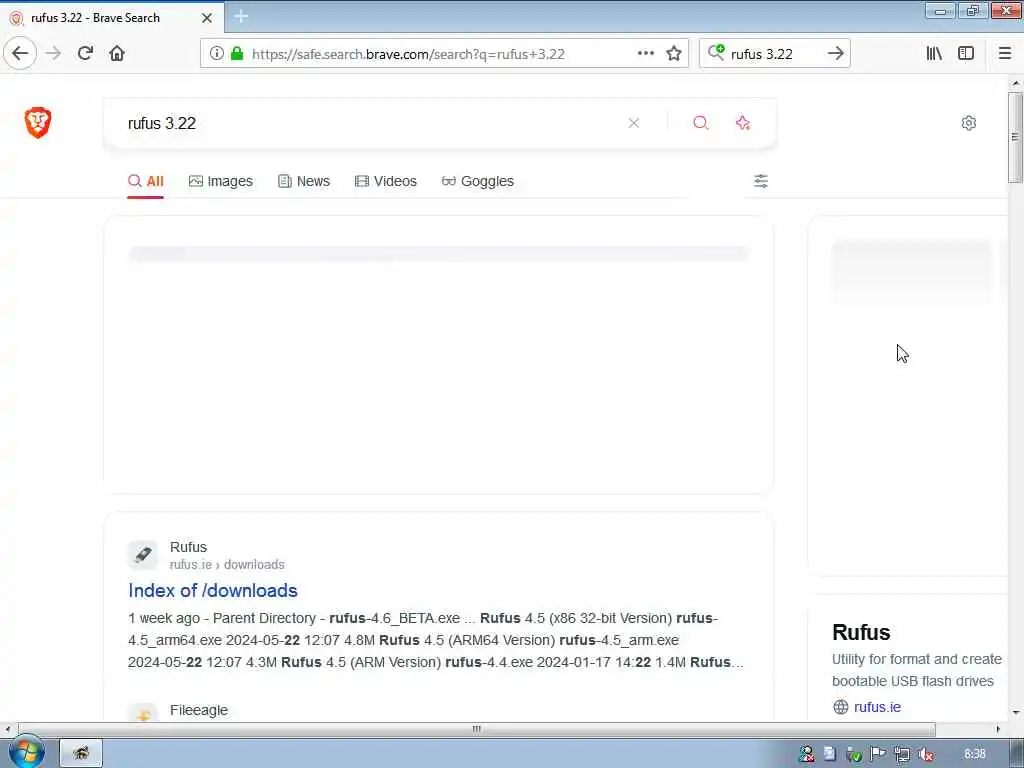Select the Rufus knowledge panel heading
Image resolution: width=1024 pixels, height=768 pixels.
(861, 632)
